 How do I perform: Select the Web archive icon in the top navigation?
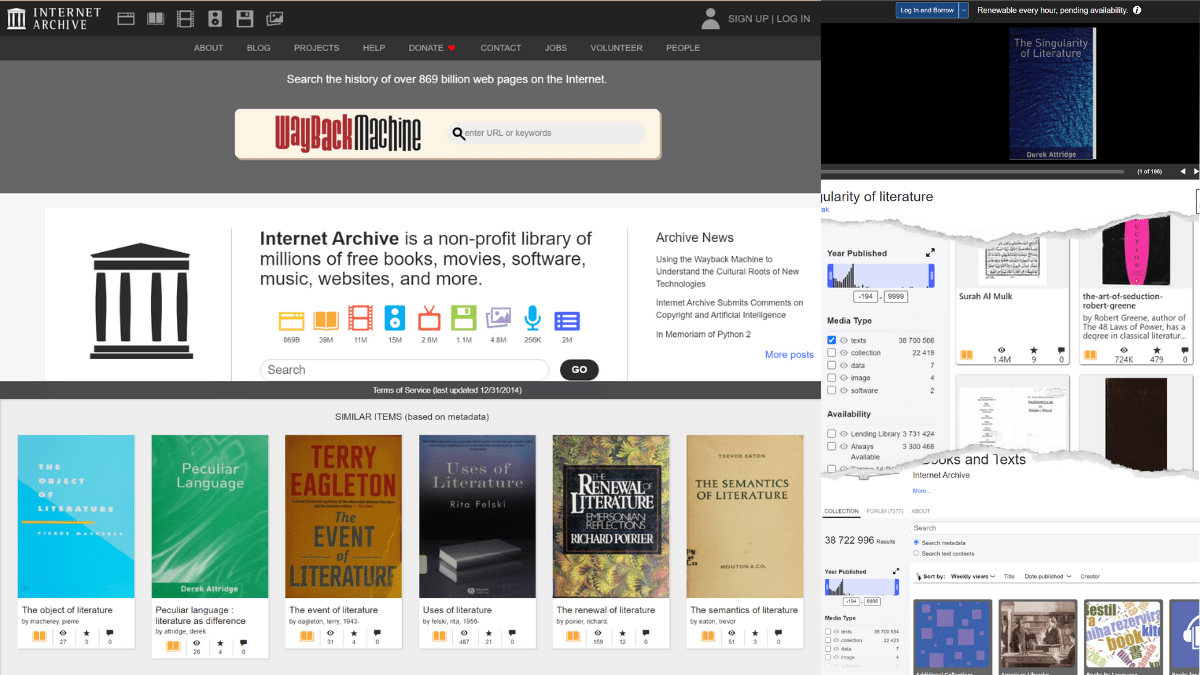[x=128, y=18]
